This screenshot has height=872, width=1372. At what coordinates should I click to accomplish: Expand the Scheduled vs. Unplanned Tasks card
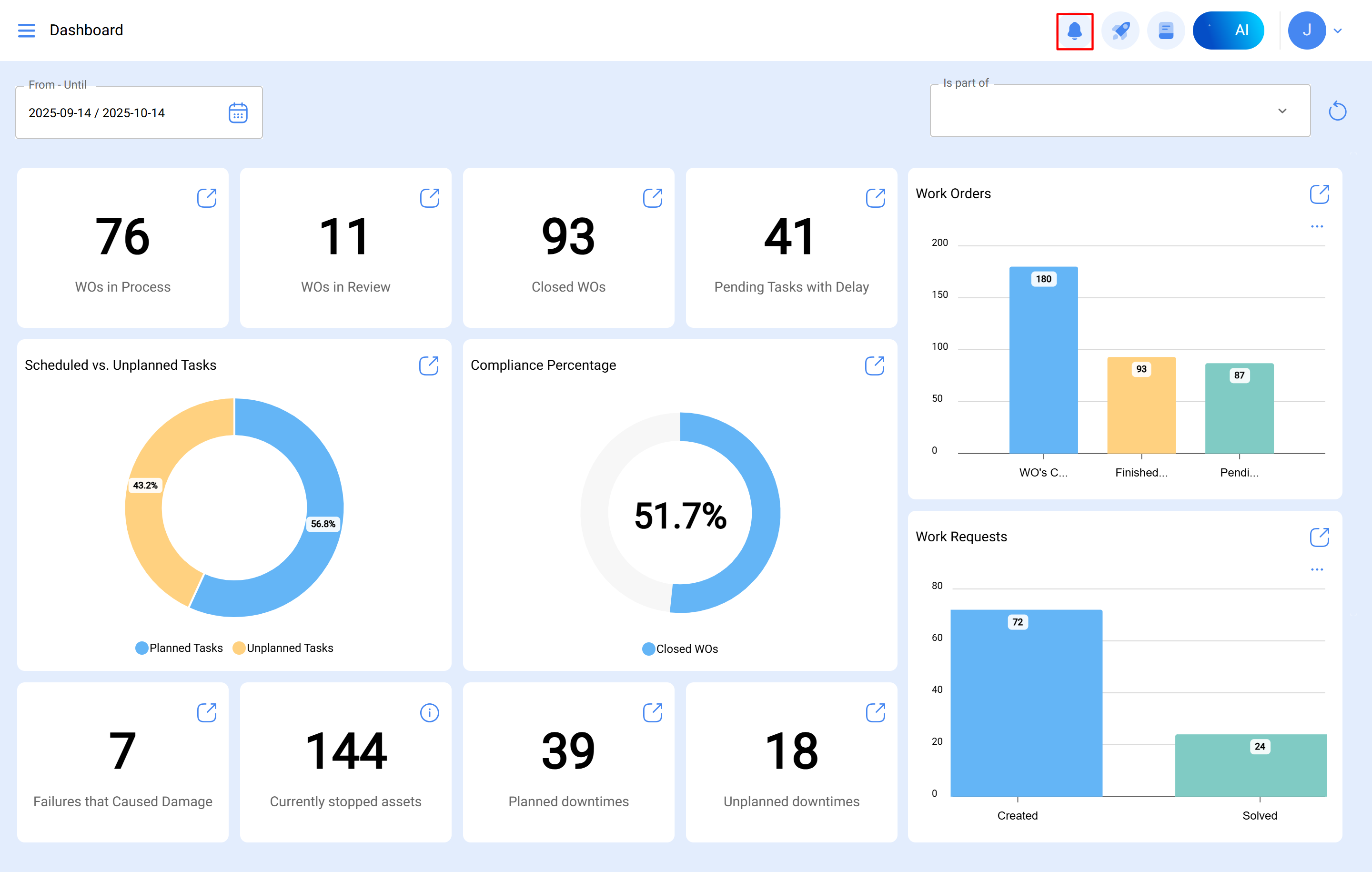[x=430, y=365]
